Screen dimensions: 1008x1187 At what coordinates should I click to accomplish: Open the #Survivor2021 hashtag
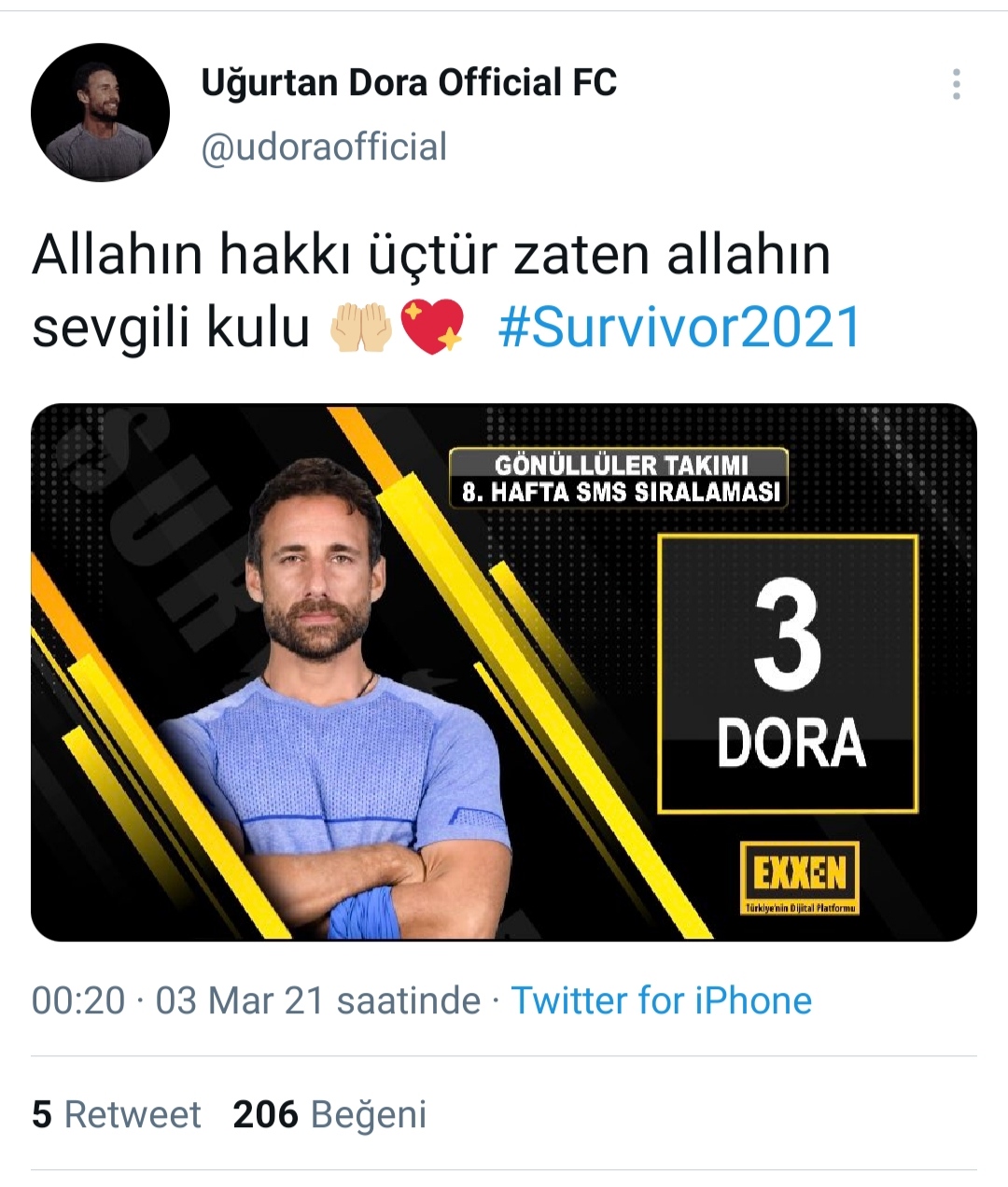679,328
